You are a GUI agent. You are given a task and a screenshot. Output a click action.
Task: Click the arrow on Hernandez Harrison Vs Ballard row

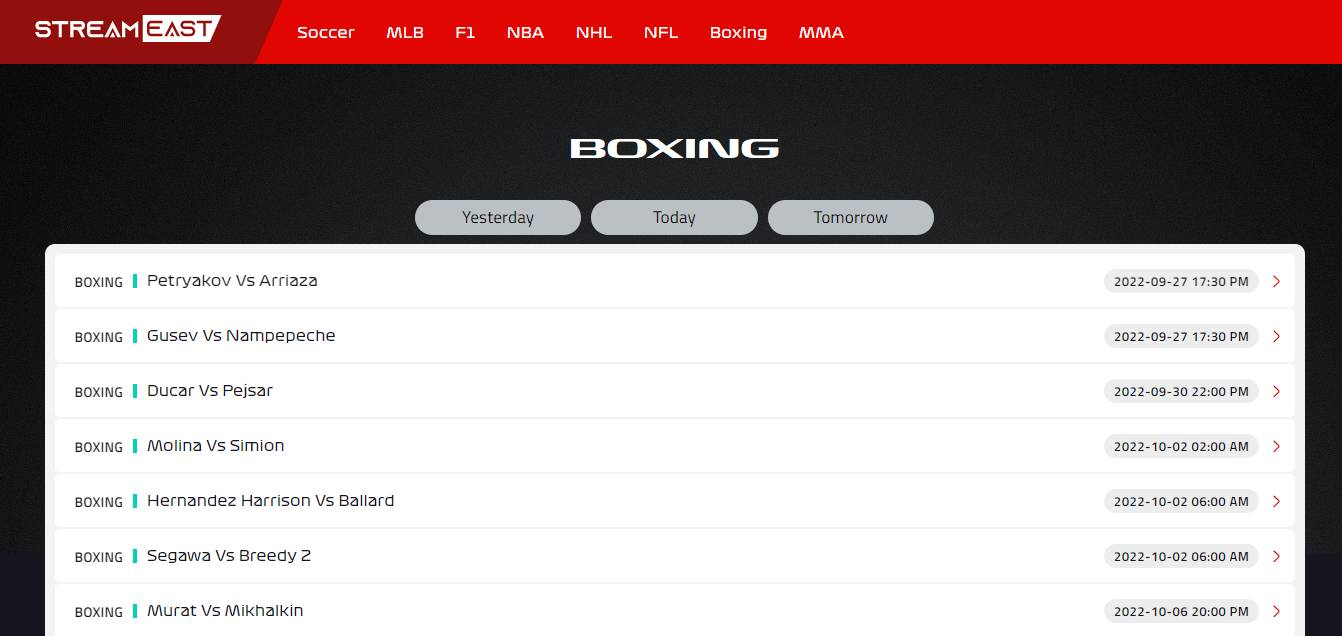coord(1276,502)
